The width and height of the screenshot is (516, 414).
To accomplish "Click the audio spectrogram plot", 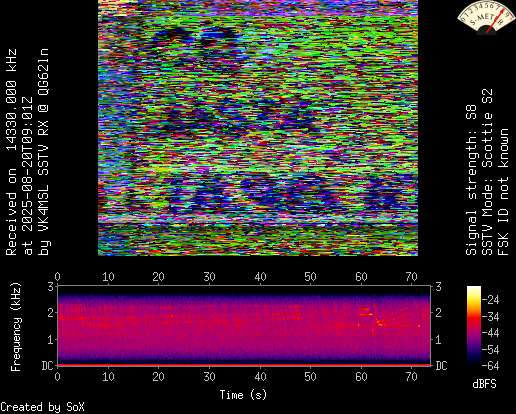I will click(244, 326).
